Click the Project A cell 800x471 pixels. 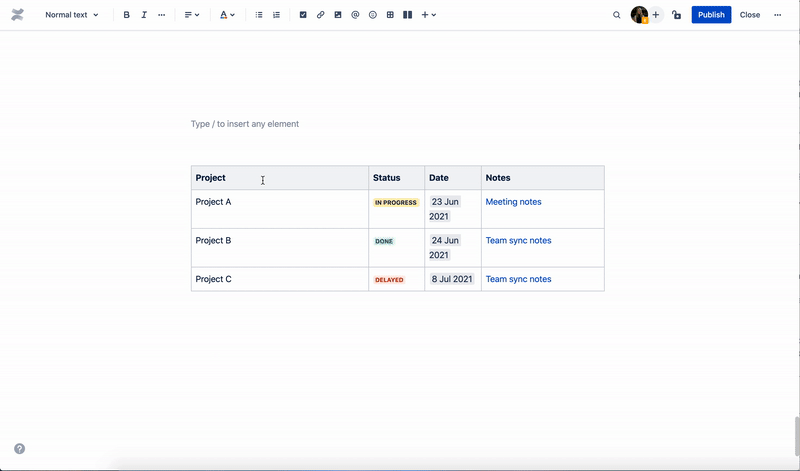tap(280, 209)
